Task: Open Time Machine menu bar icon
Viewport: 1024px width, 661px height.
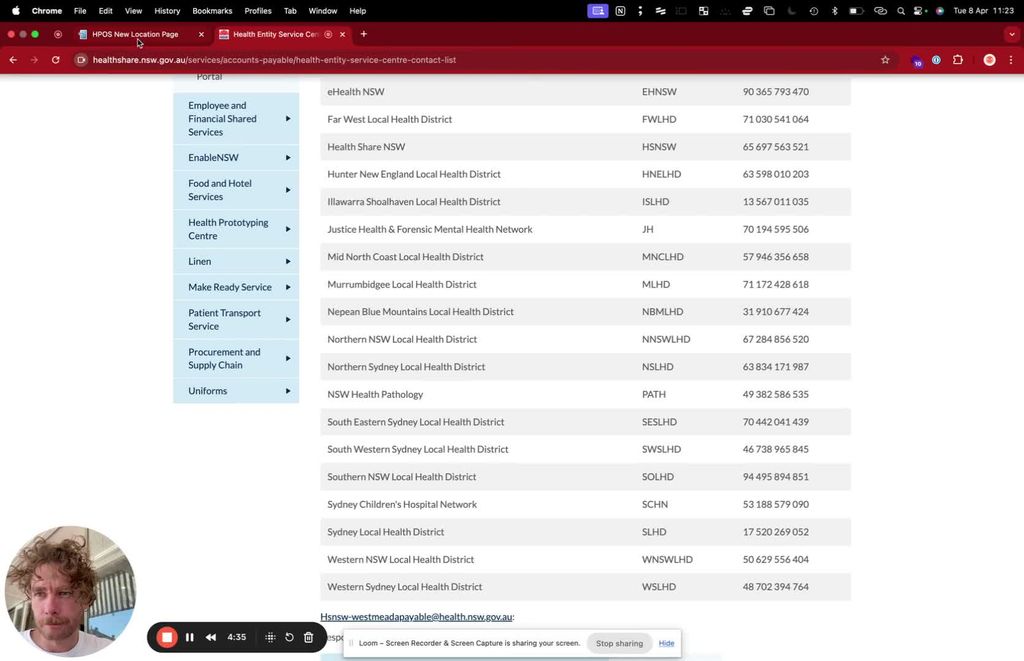Action: 813,10
